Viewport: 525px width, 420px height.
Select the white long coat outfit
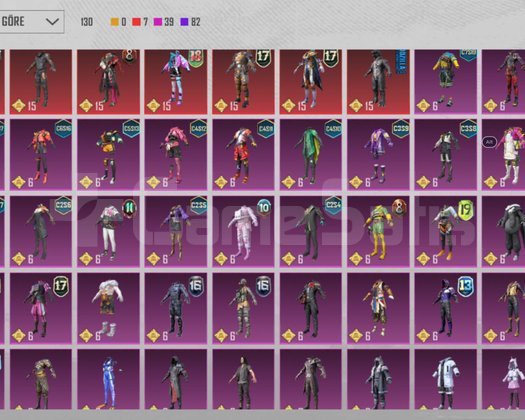click(446, 379)
